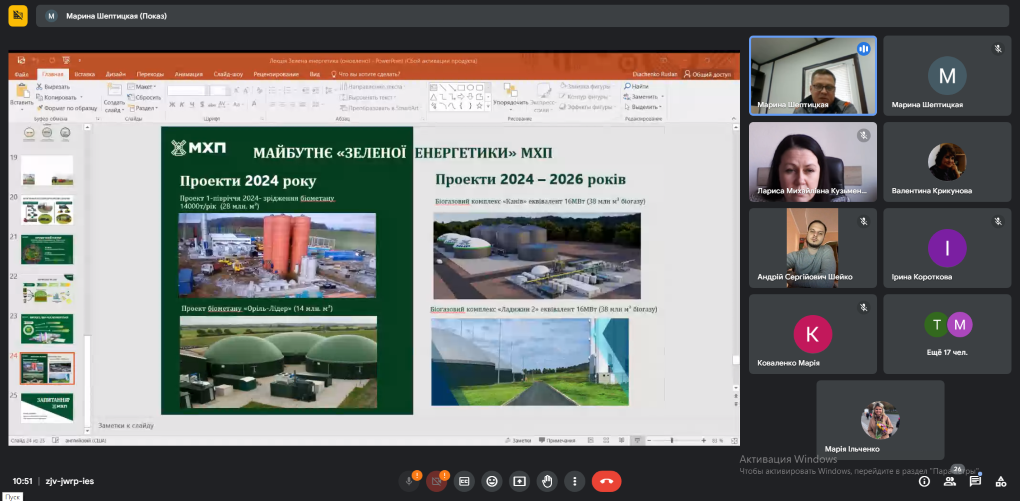Open the Вид ribbon tab
1020x501 pixels.
tap(315, 74)
